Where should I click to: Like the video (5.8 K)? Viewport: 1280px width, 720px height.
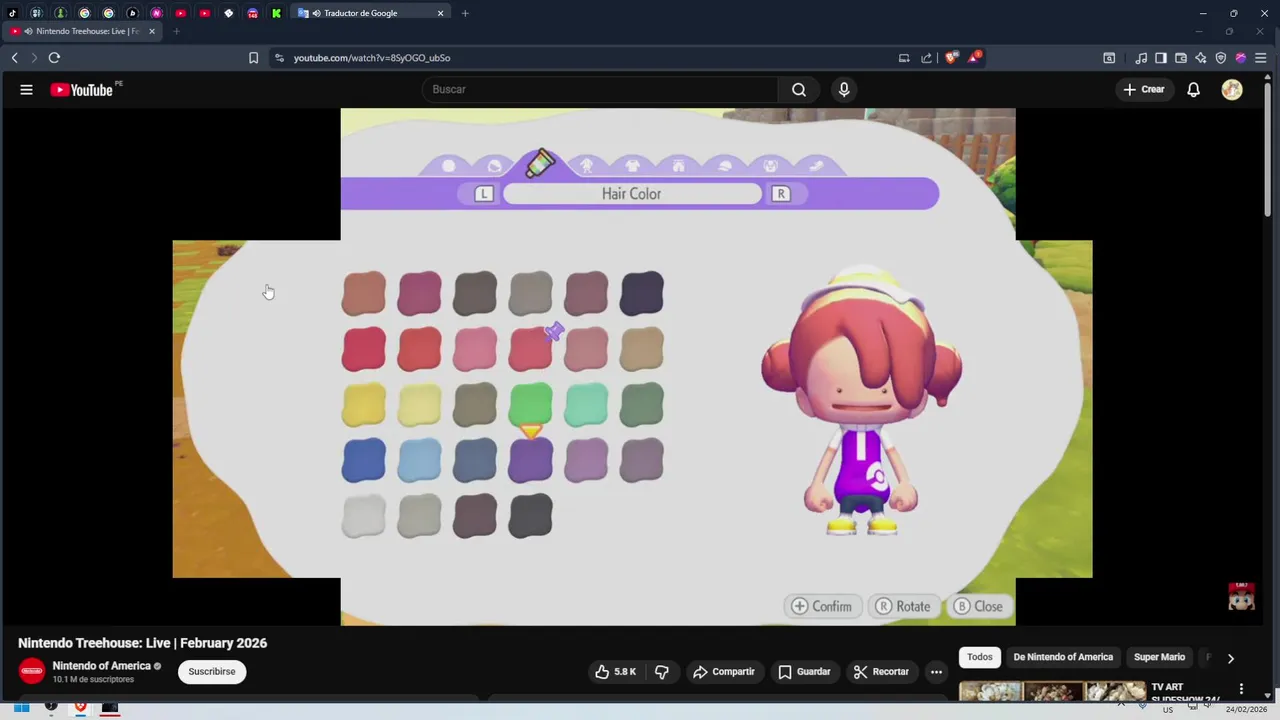tap(615, 672)
